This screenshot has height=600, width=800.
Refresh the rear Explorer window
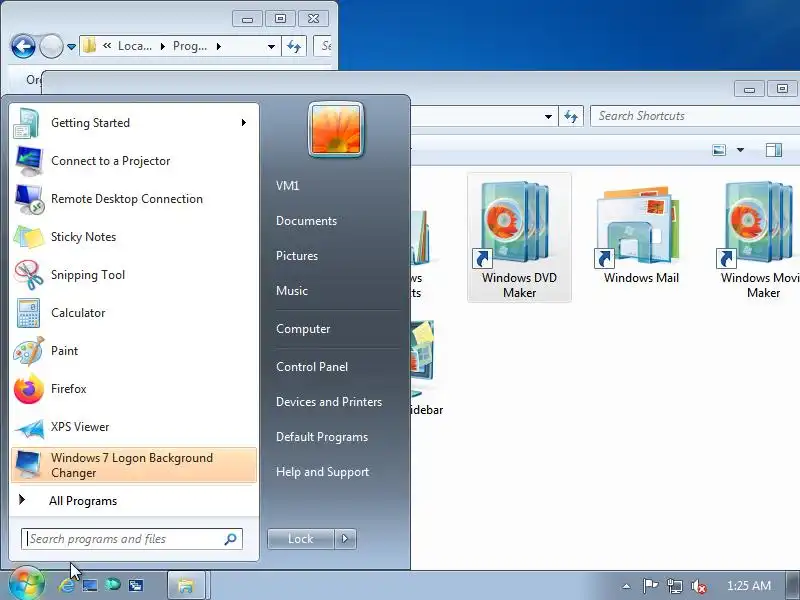(294, 46)
